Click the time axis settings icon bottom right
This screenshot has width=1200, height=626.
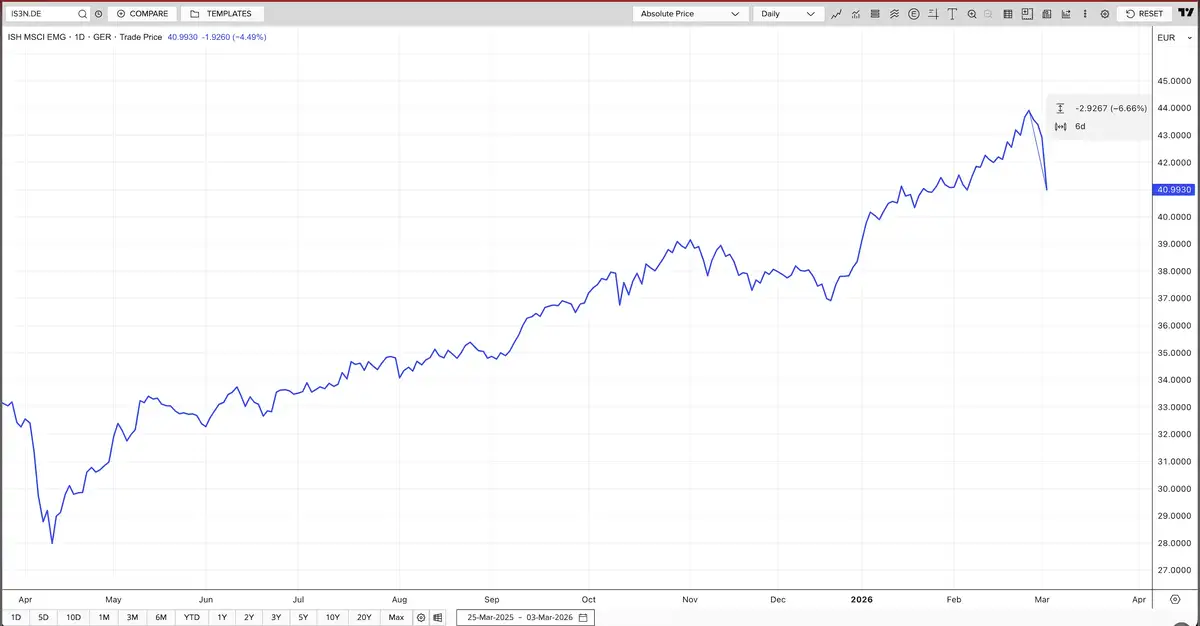[x=1174, y=599]
